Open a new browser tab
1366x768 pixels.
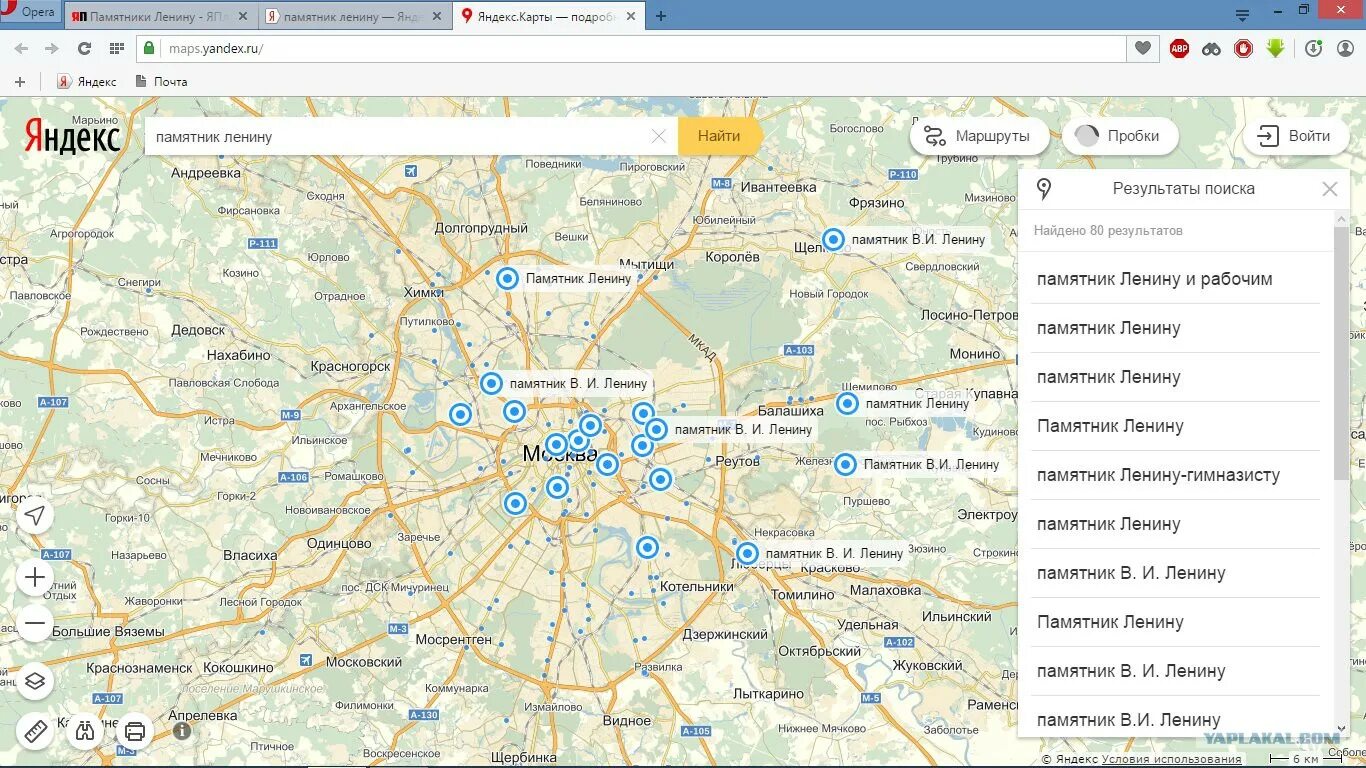coord(661,16)
